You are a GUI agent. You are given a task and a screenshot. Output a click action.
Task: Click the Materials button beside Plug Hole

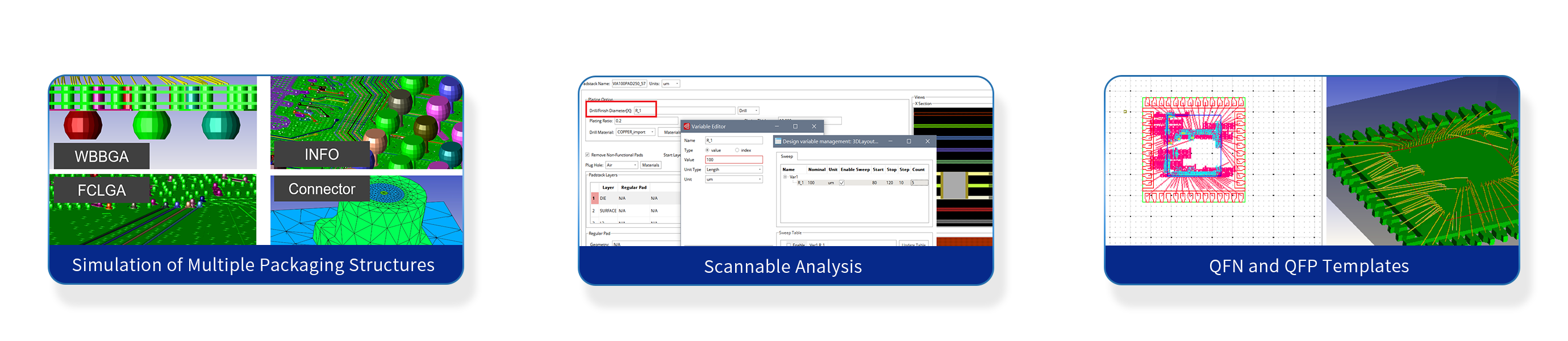650,165
